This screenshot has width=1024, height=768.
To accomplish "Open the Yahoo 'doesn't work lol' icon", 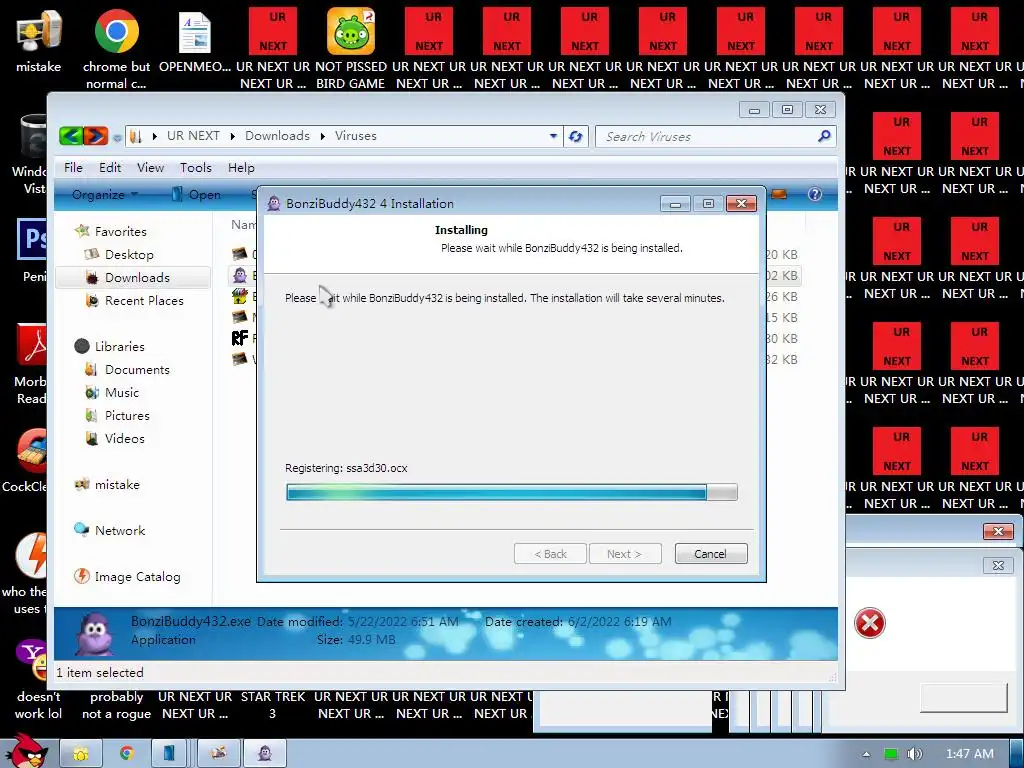I will click(31, 660).
